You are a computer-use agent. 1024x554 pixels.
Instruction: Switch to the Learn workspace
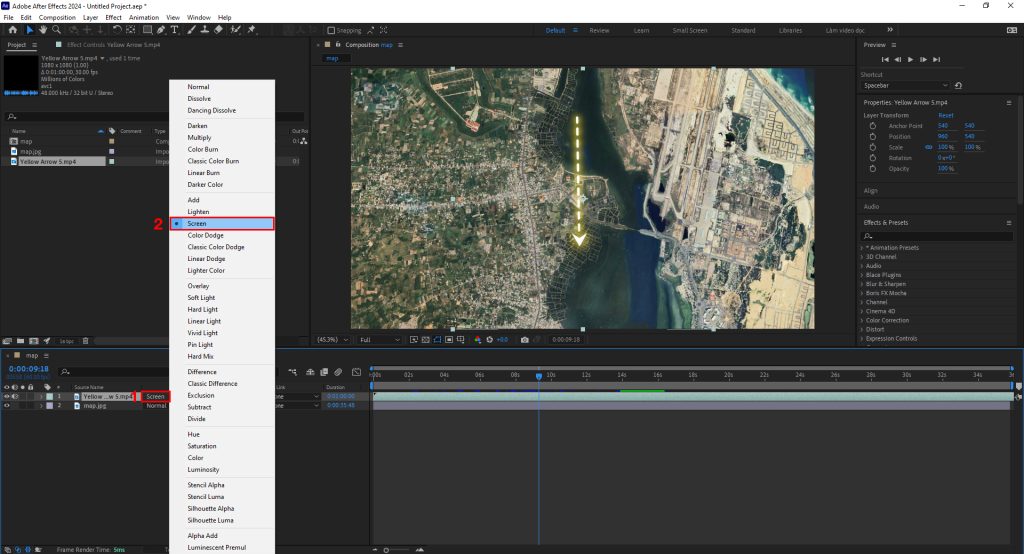[x=643, y=30]
